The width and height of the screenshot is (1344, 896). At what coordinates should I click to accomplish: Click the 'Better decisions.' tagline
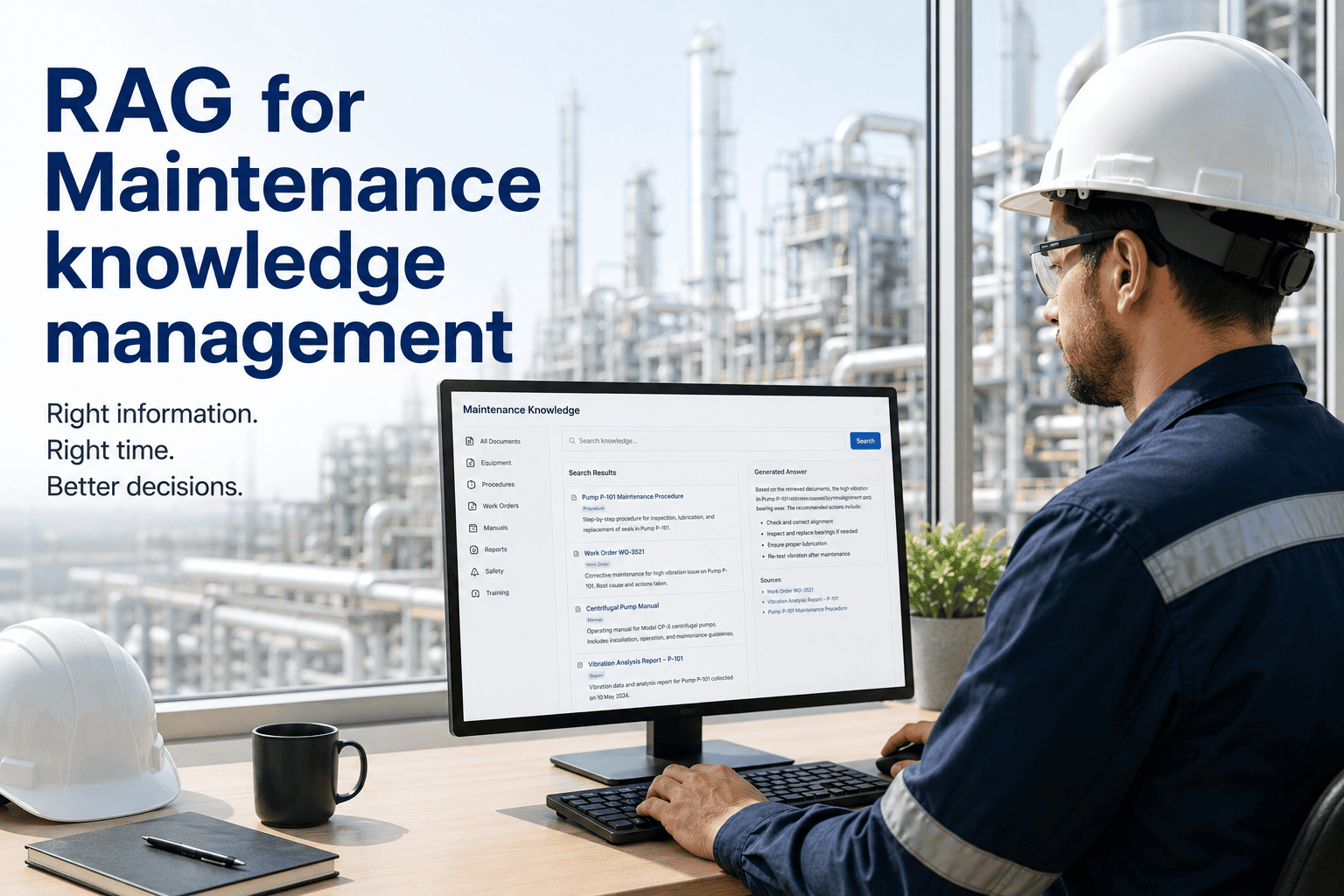click(x=144, y=486)
